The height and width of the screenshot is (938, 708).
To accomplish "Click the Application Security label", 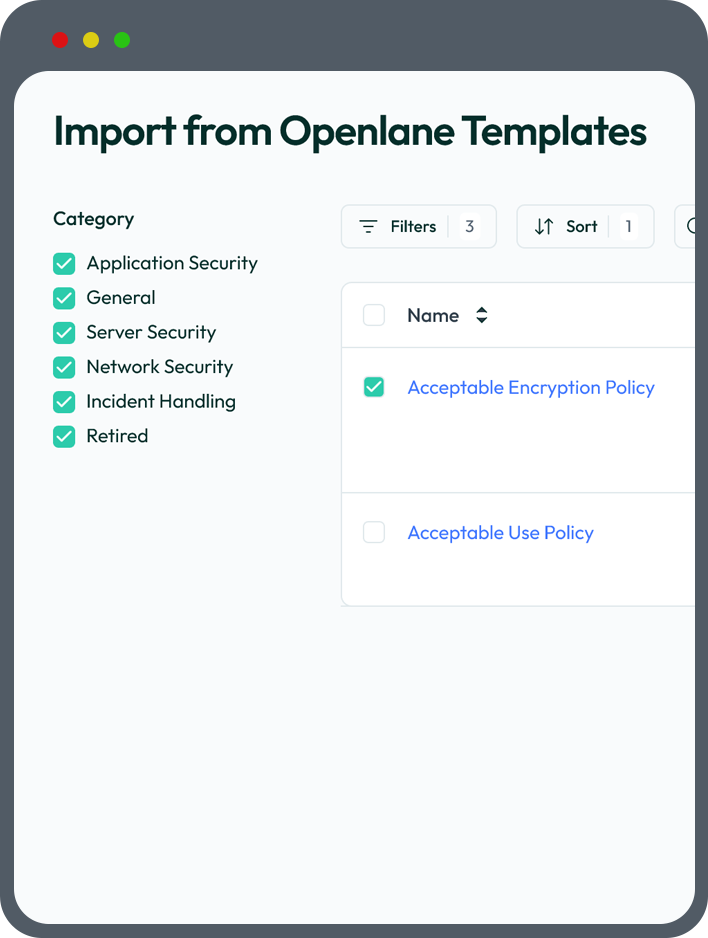I will (172, 264).
